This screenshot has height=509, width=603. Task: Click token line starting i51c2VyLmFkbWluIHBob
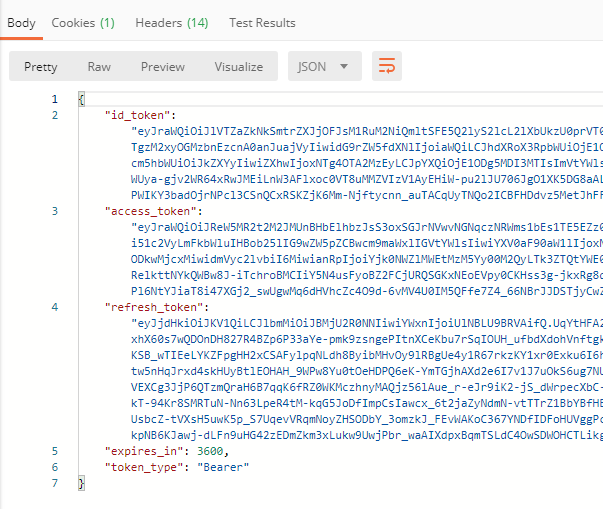(x=367, y=243)
